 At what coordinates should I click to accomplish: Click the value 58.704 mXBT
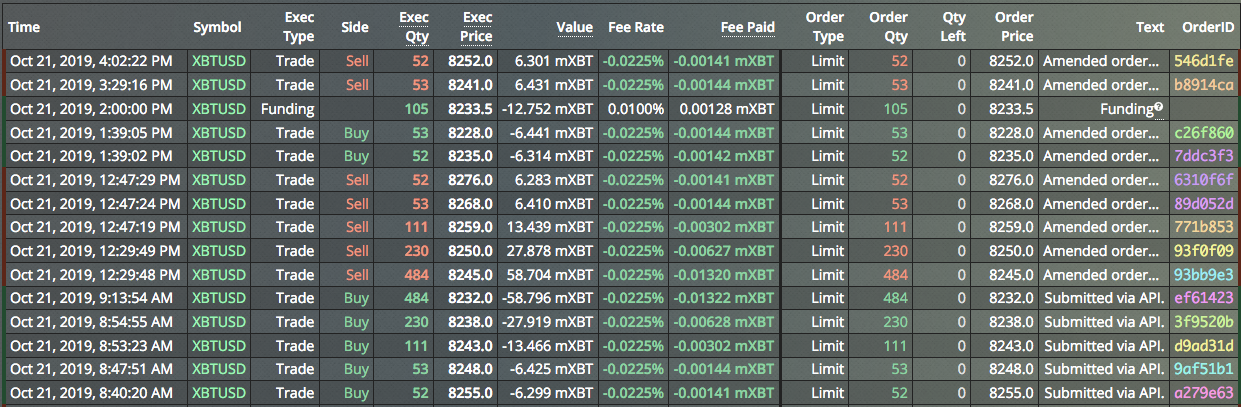tap(554, 274)
